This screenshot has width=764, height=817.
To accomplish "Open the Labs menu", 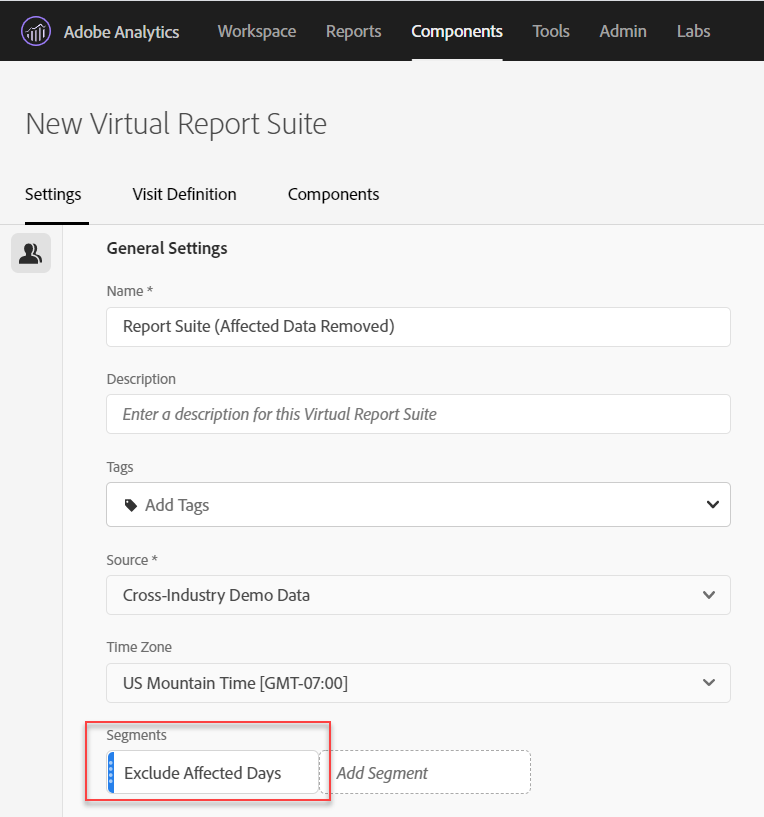I will (x=693, y=31).
